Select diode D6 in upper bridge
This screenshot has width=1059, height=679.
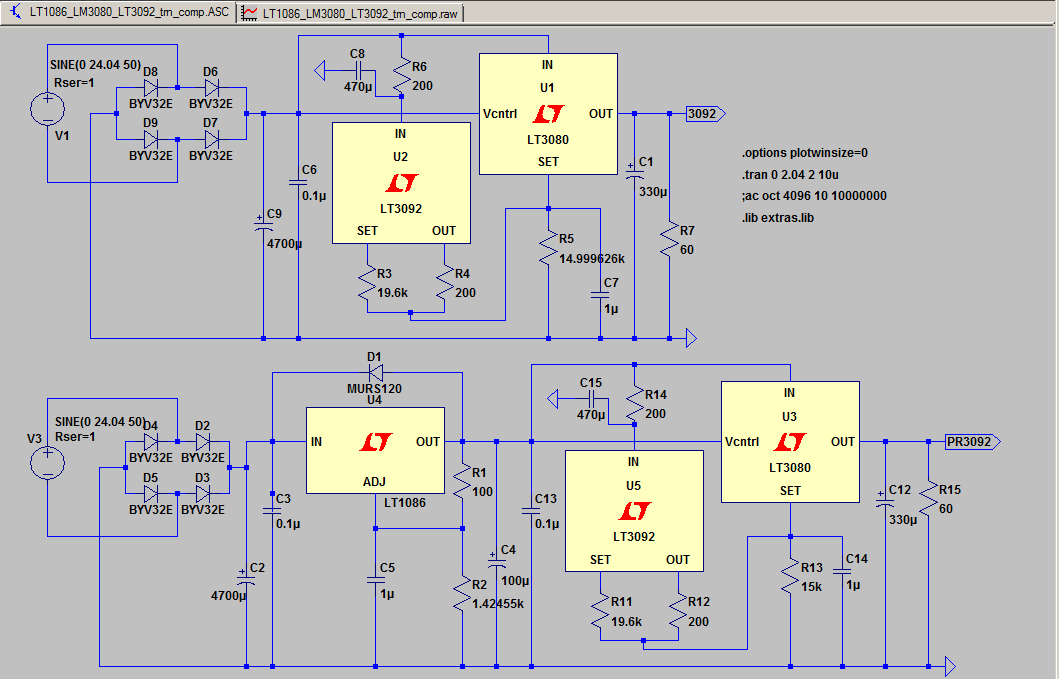tap(211, 88)
